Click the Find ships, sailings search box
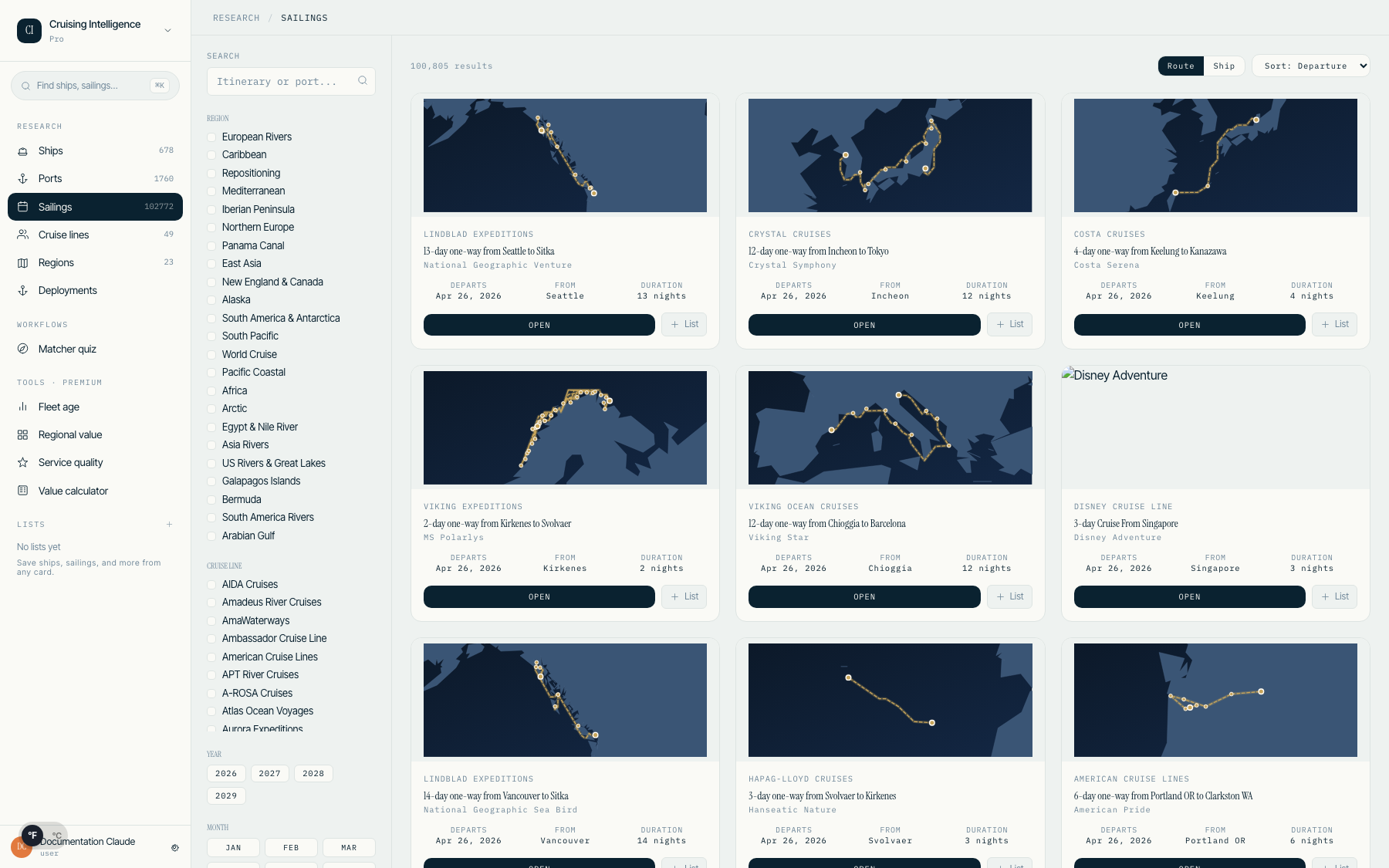 (x=95, y=86)
